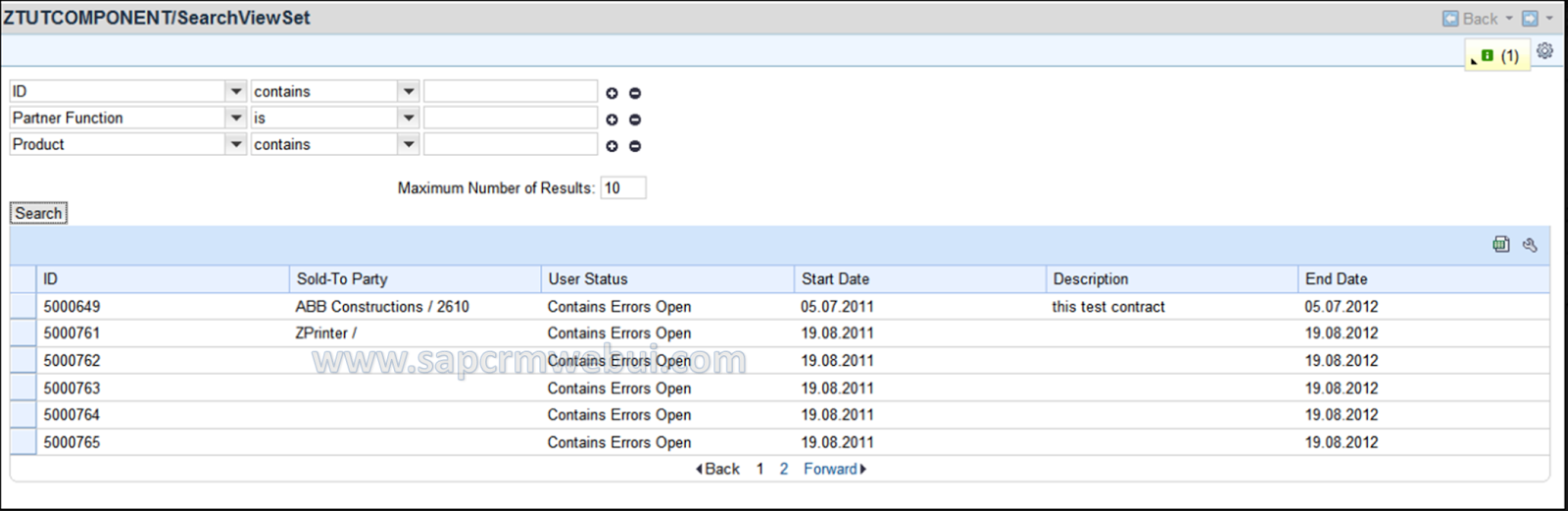The image size is (1568, 511).
Task: Click the select-all corner cell of table
Action: pyautogui.click(x=24, y=279)
